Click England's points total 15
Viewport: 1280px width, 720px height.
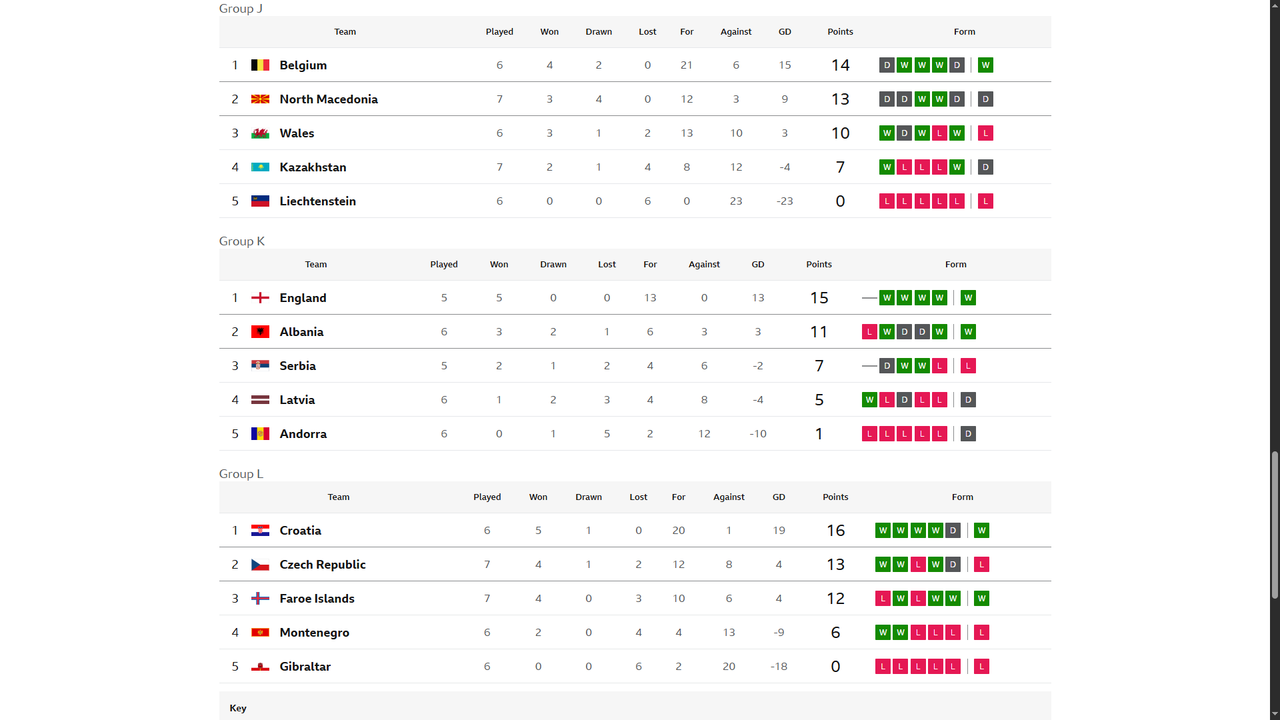click(819, 298)
